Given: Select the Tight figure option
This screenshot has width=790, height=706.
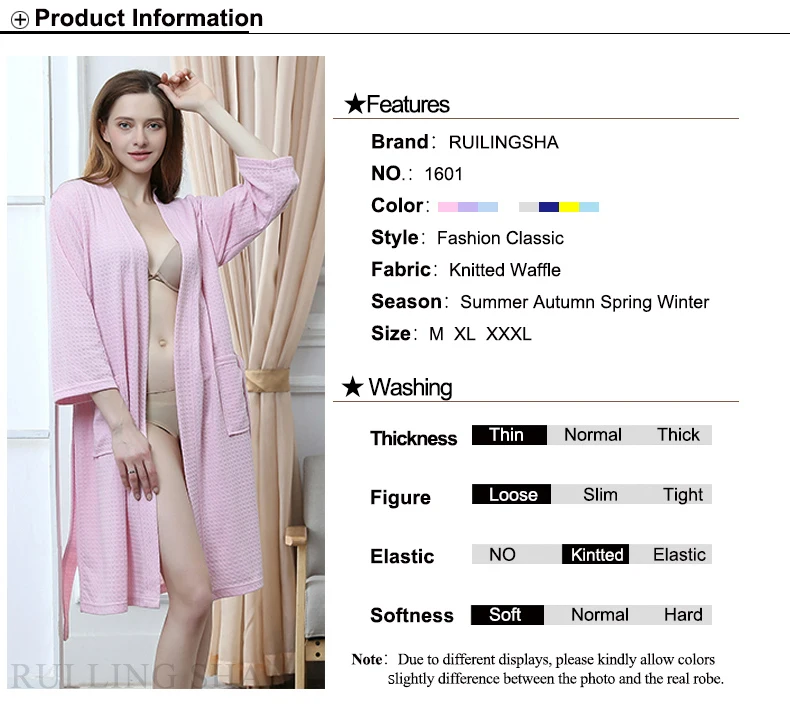Looking at the screenshot, I should [x=682, y=494].
